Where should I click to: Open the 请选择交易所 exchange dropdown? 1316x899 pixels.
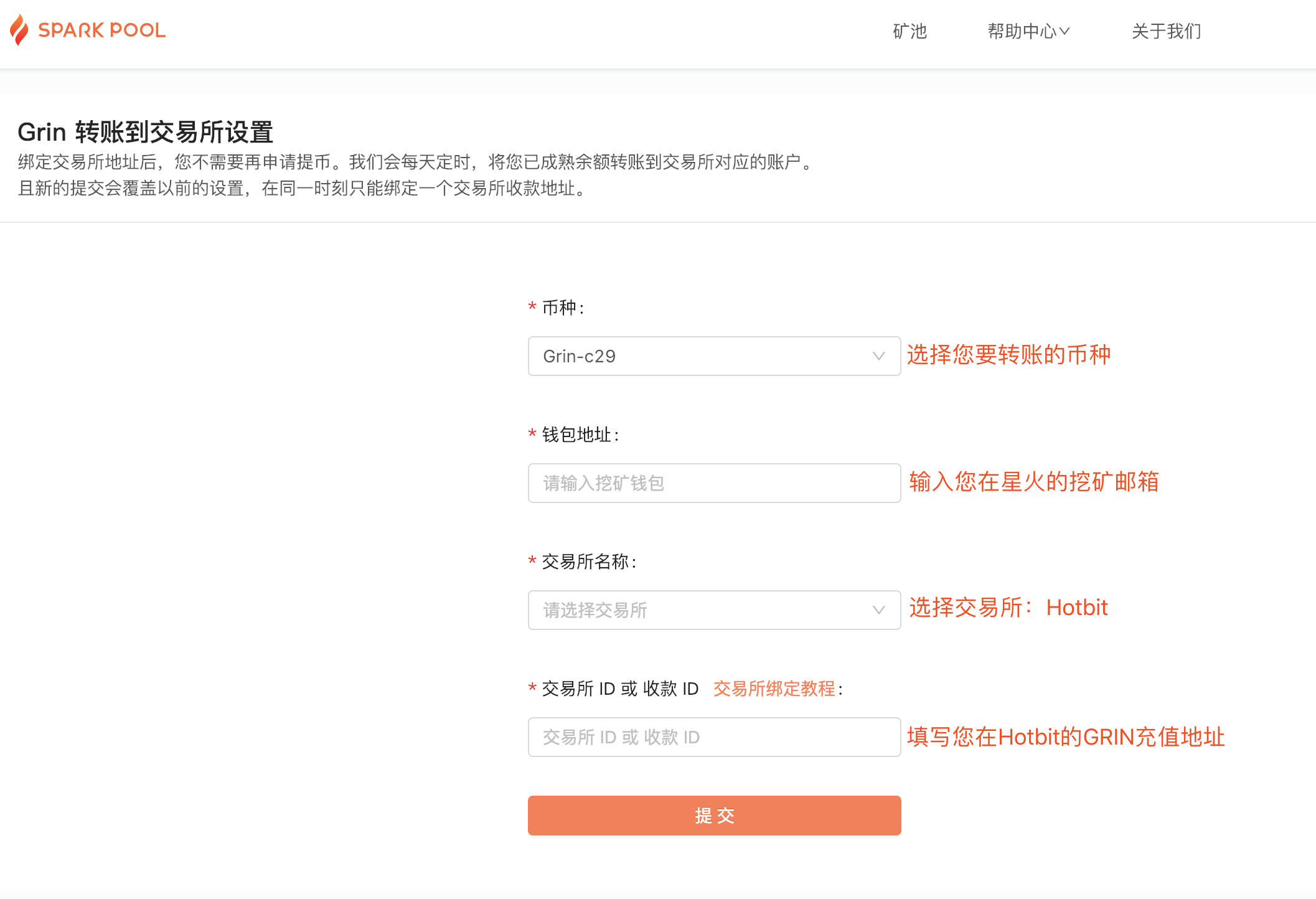point(714,610)
